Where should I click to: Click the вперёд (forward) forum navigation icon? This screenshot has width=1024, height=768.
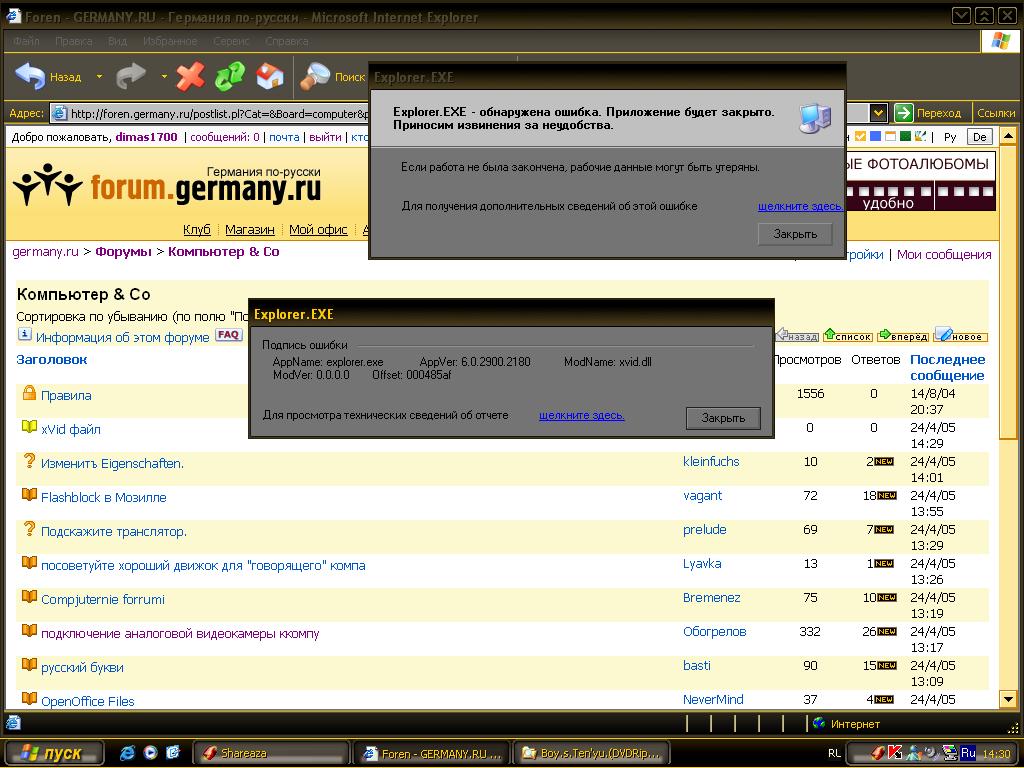point(903,335)
